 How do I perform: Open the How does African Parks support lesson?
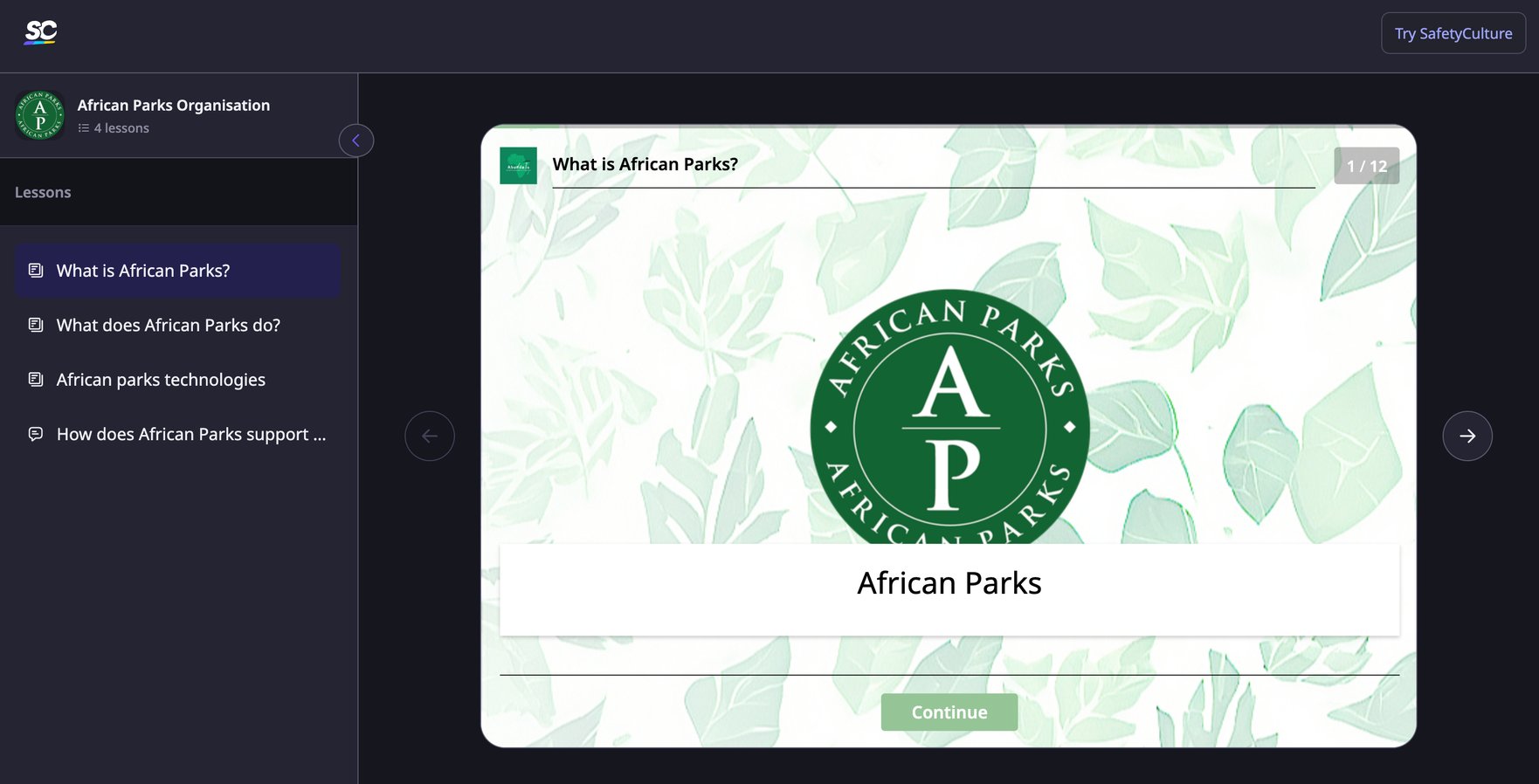coord(177,434)
